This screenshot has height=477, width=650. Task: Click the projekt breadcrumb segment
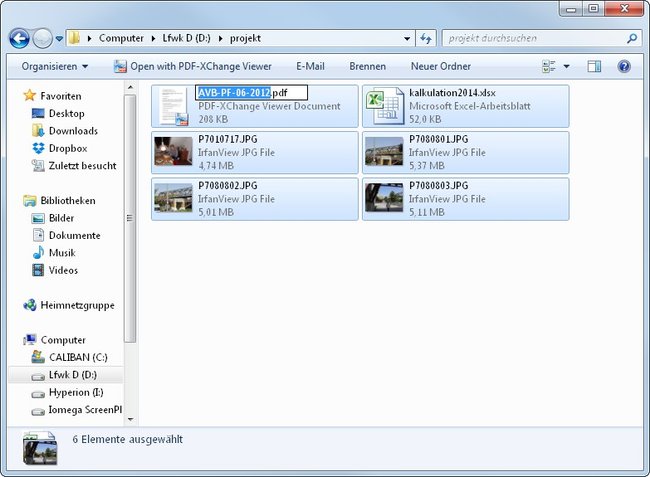(x=245, y=38)
